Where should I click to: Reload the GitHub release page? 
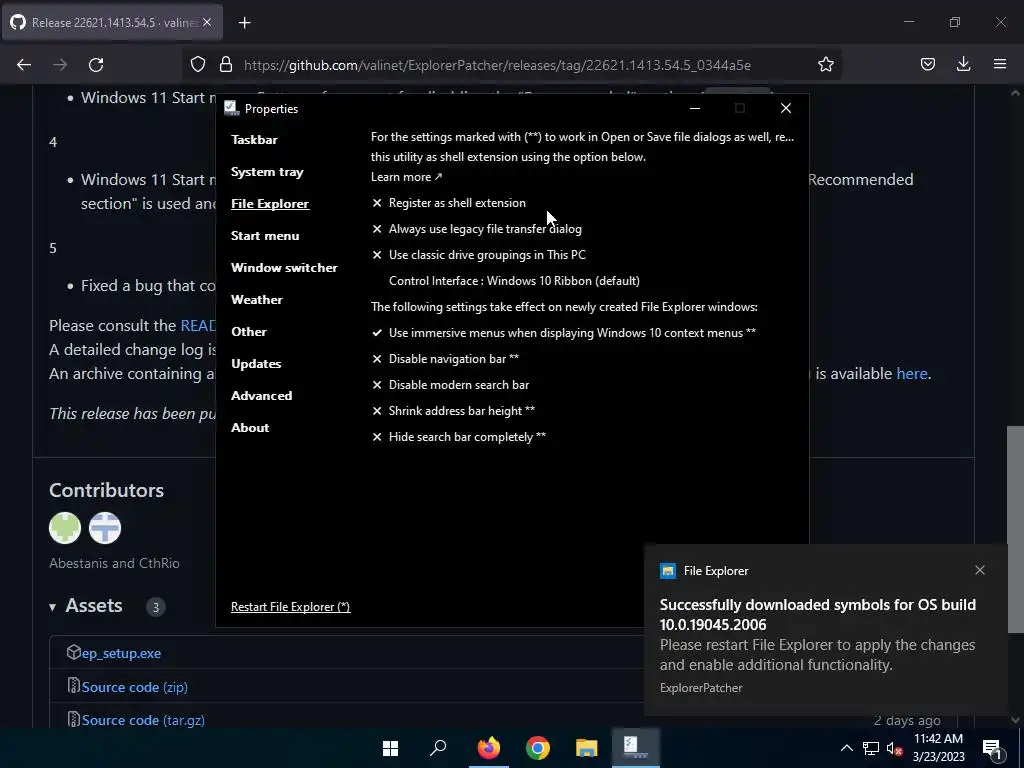pos(96,65)
